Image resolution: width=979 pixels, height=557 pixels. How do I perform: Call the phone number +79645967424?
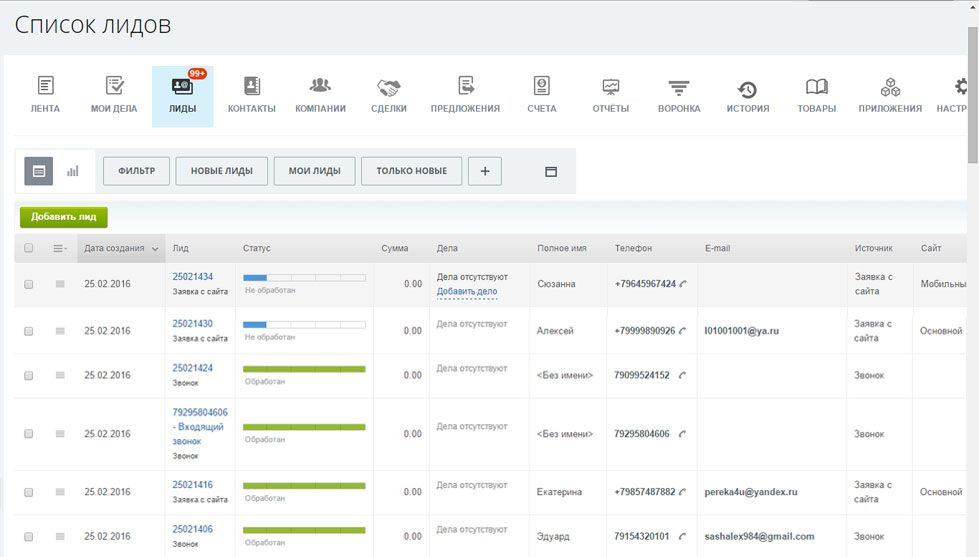[x=683, y=284]
